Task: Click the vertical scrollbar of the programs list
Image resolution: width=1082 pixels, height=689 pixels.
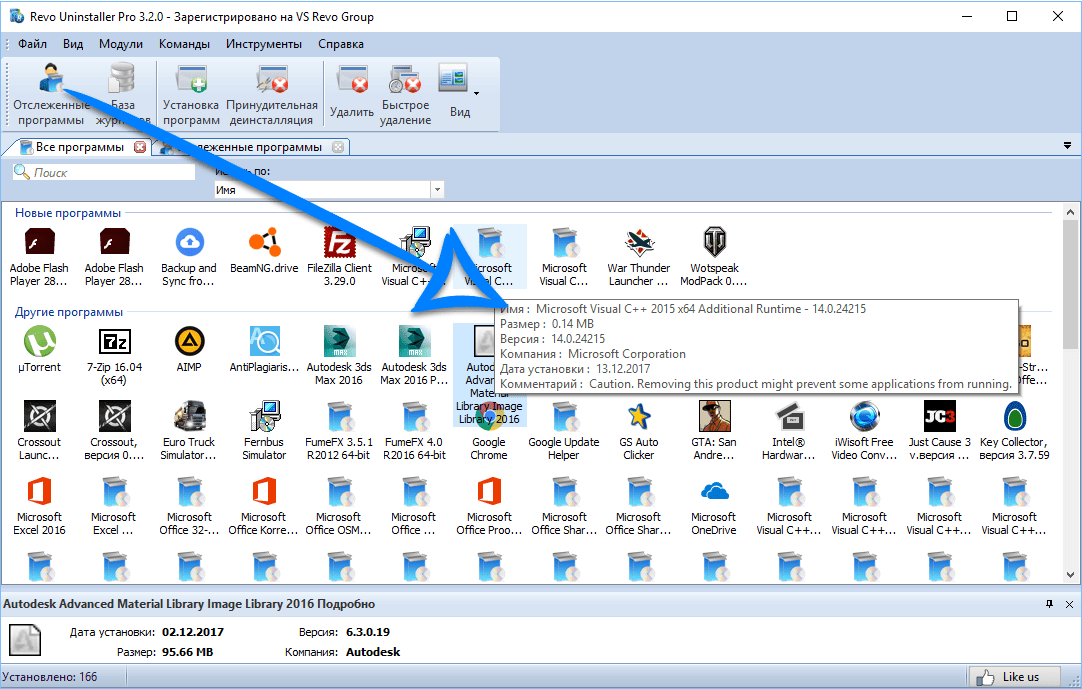Action: (x=1069, y=400)
